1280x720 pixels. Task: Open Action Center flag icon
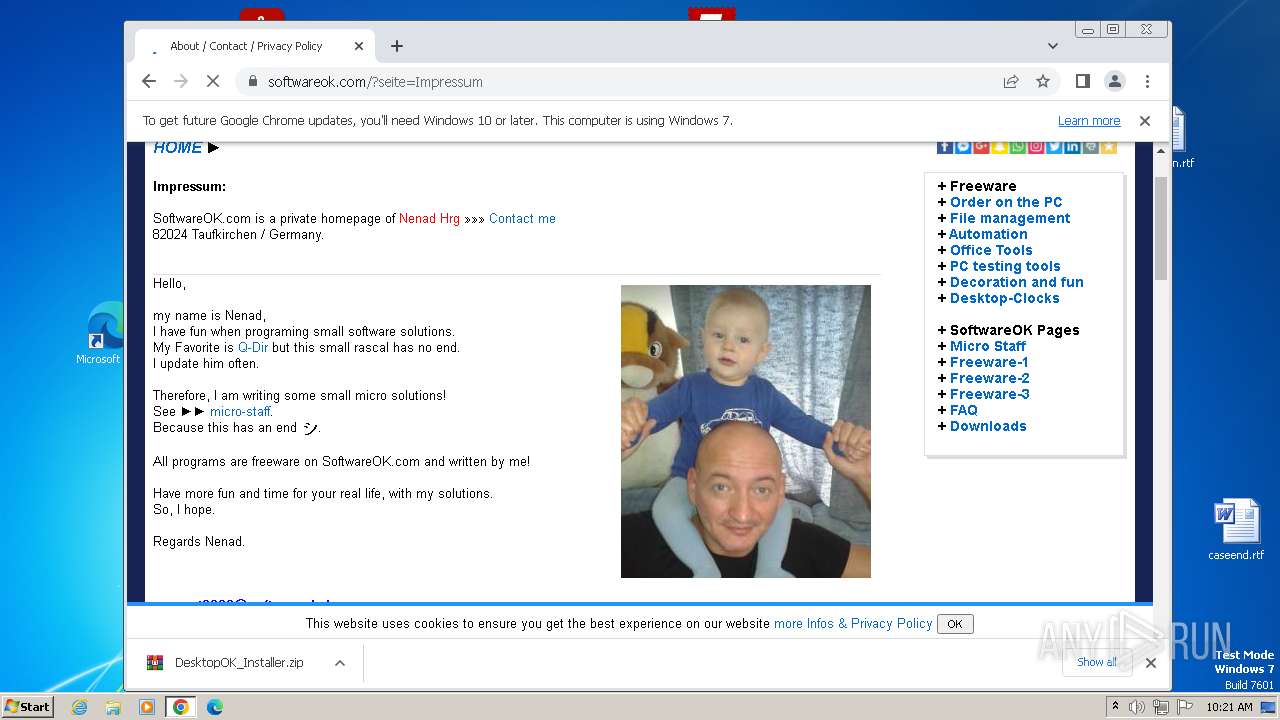coord(1185,707)
